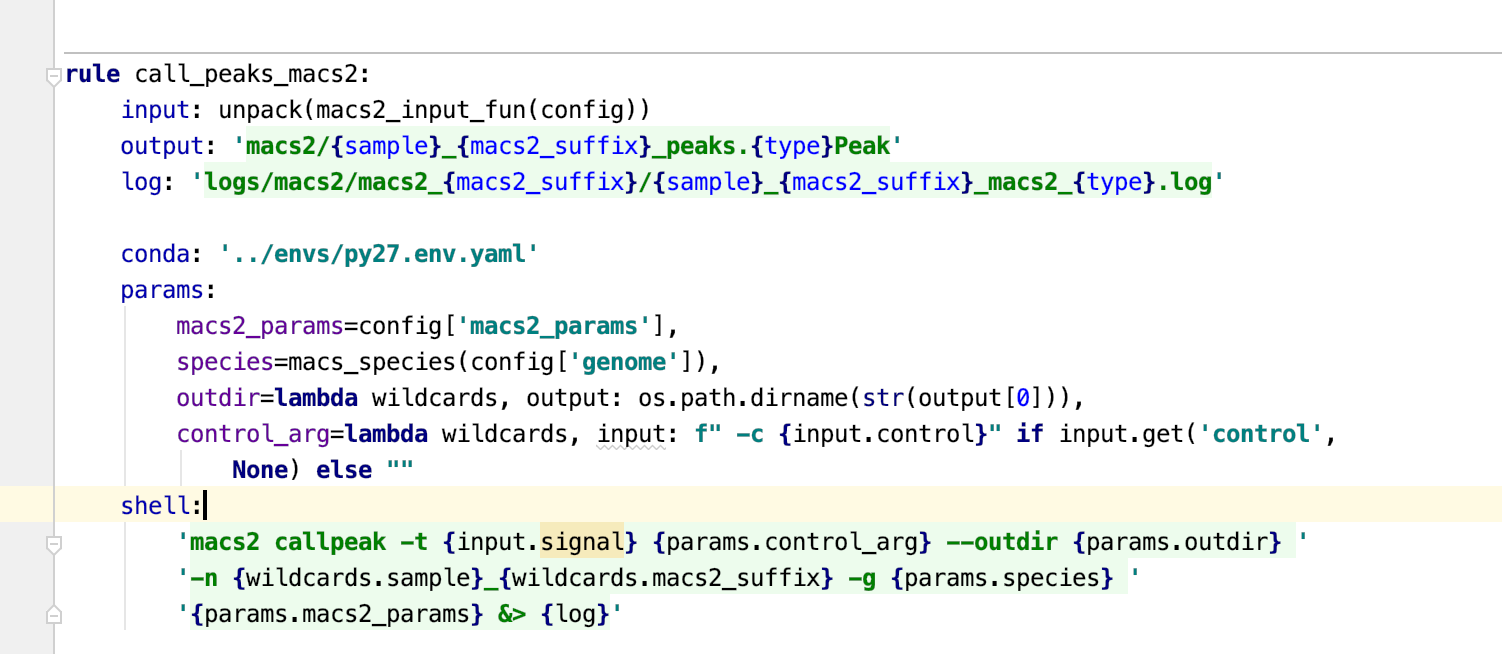The width and height of the screenshot is (1502, 654).
Task: Click the macs2 output path string
Action: (568, 146)
